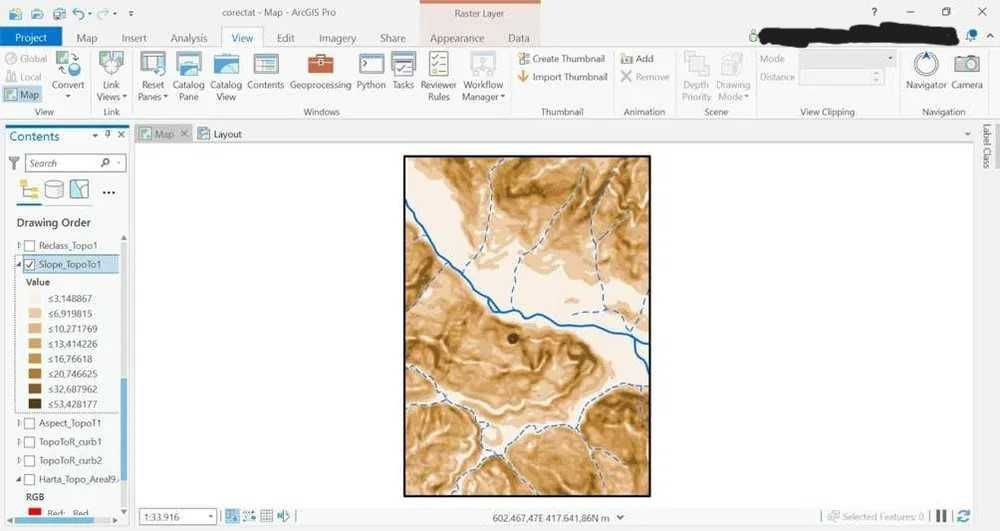Click the save project icon in title bar
The image size is (1000, 531).
pos(59,13)
